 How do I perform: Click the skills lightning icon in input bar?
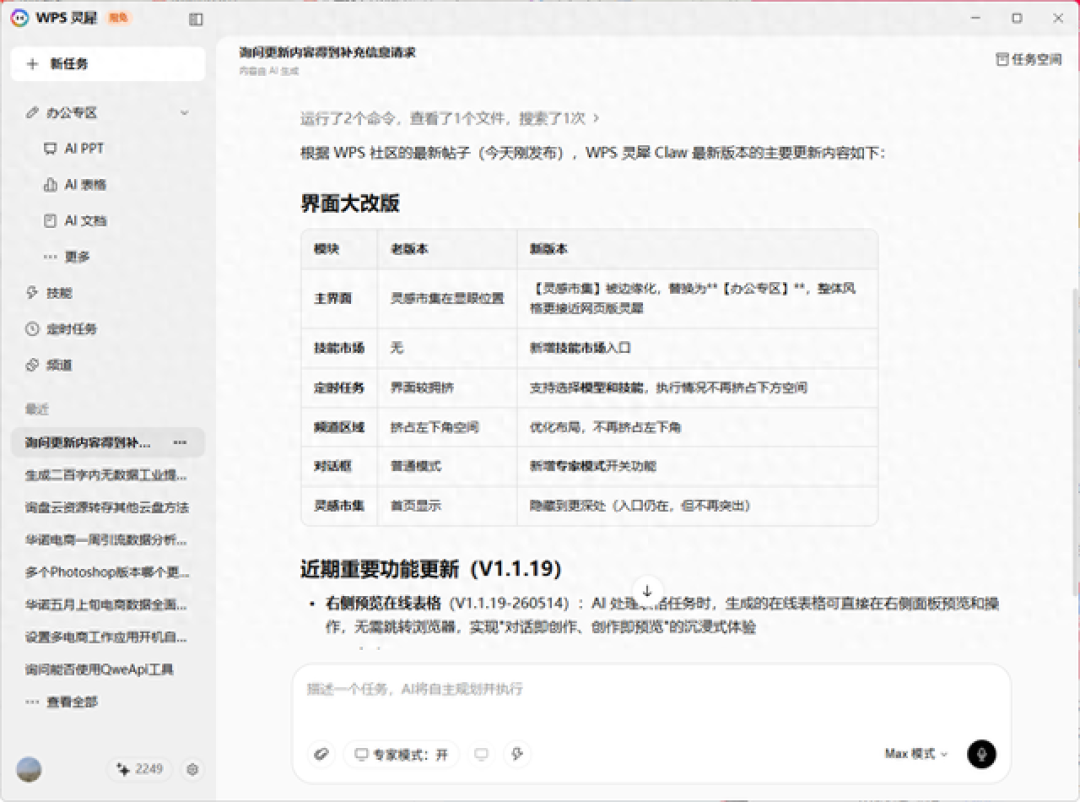517,754
